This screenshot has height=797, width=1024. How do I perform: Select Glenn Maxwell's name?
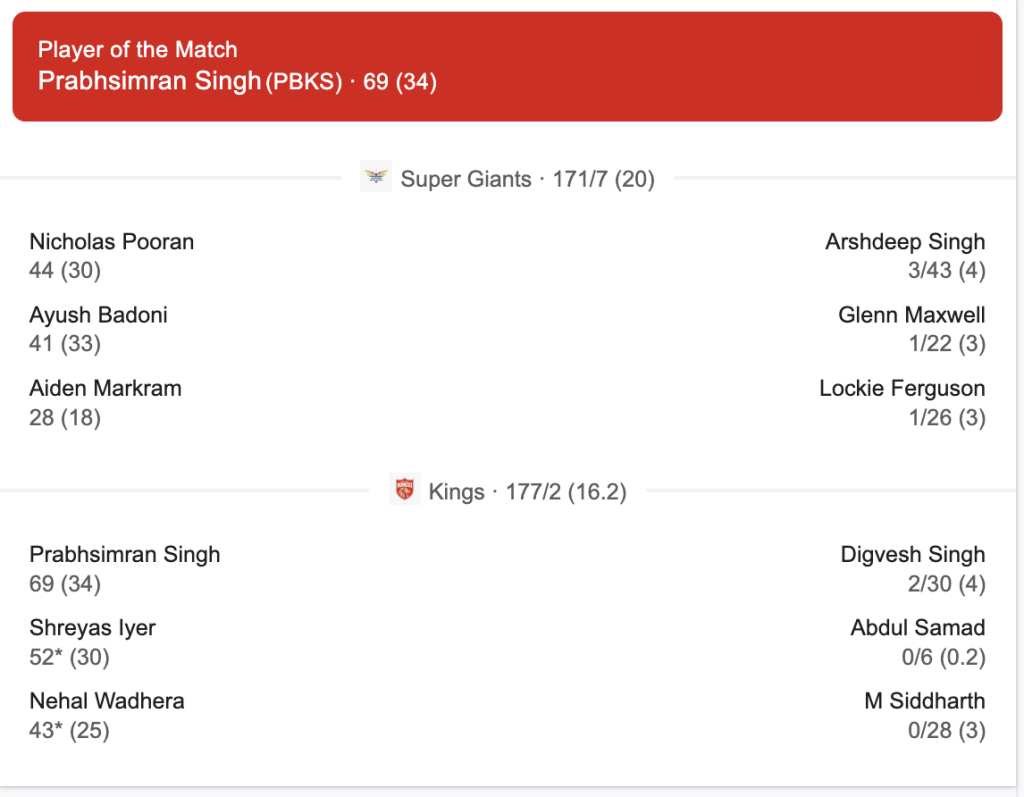(x=912, y=315)
